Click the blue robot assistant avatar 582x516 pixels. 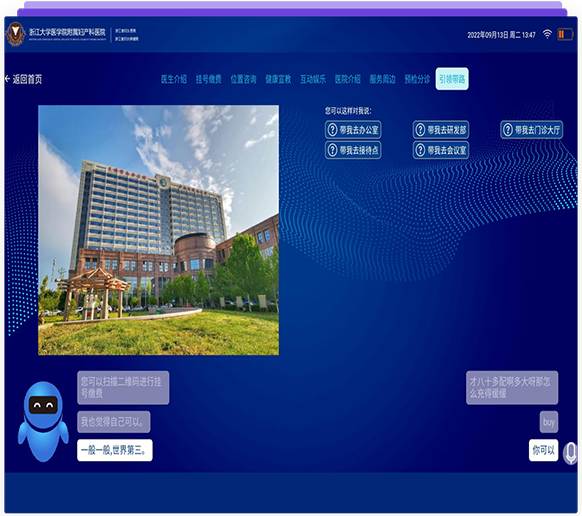pyautogui.click(x=43, y=422)
